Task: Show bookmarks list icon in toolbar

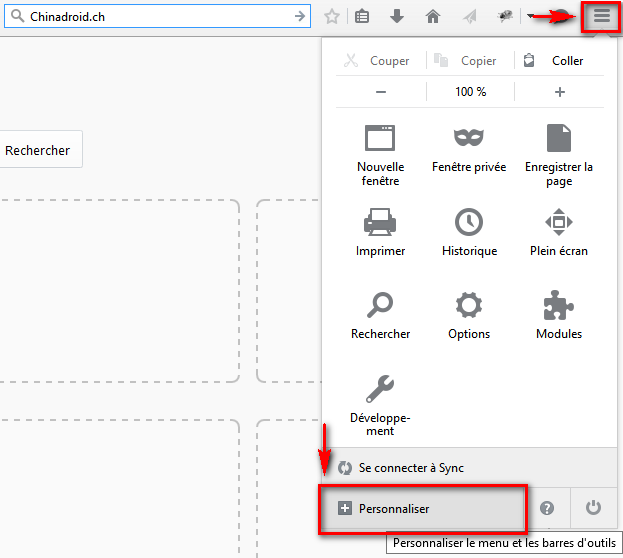Action: tap(362, 17)
